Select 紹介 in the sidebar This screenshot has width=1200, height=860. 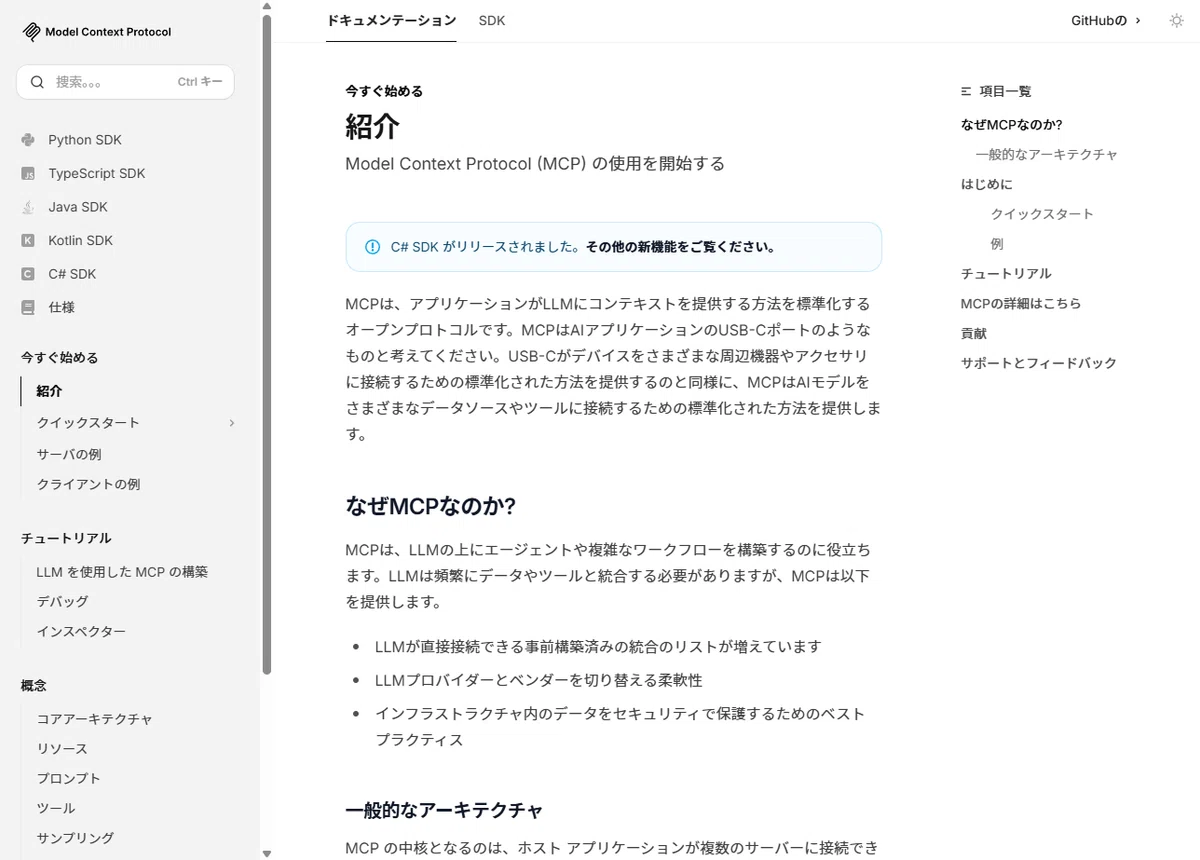[49, 391]
